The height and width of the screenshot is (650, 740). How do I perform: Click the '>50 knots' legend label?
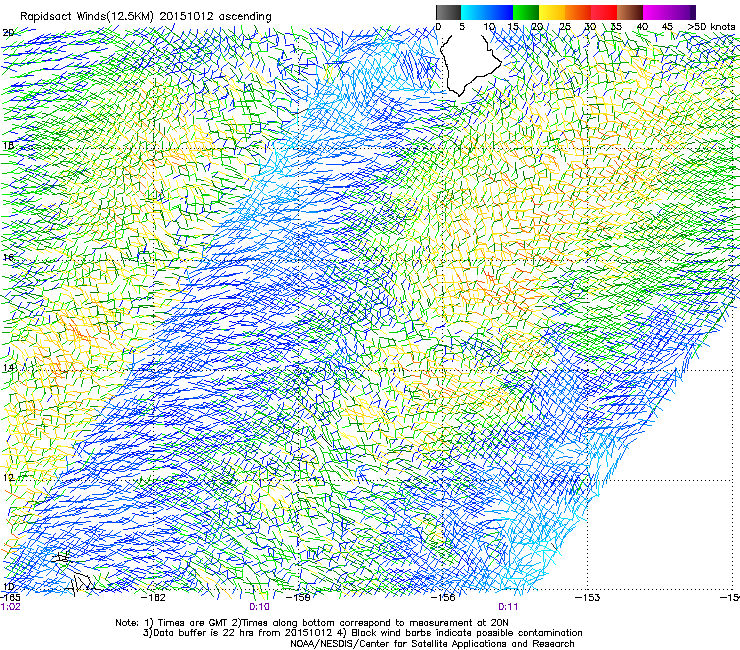711,27
